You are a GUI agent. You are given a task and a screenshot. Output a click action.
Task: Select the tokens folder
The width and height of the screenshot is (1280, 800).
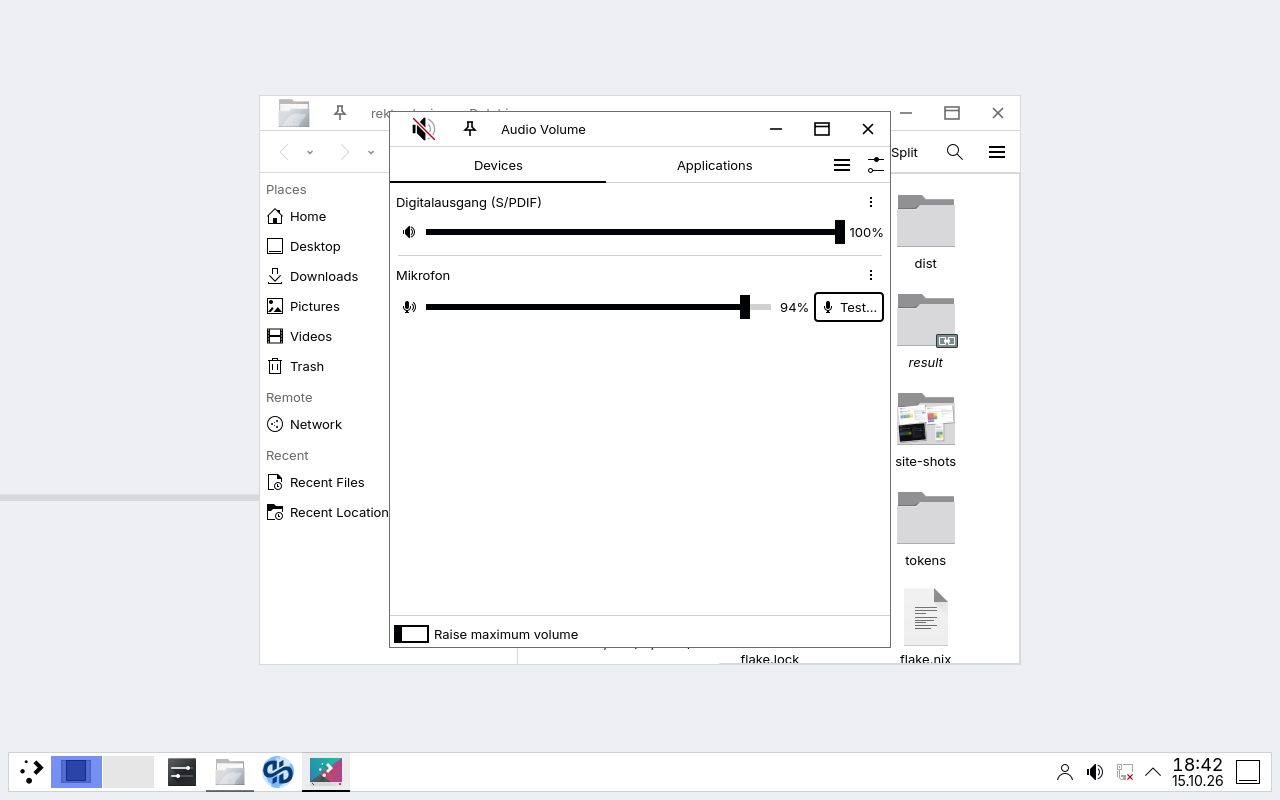[925, 529]
